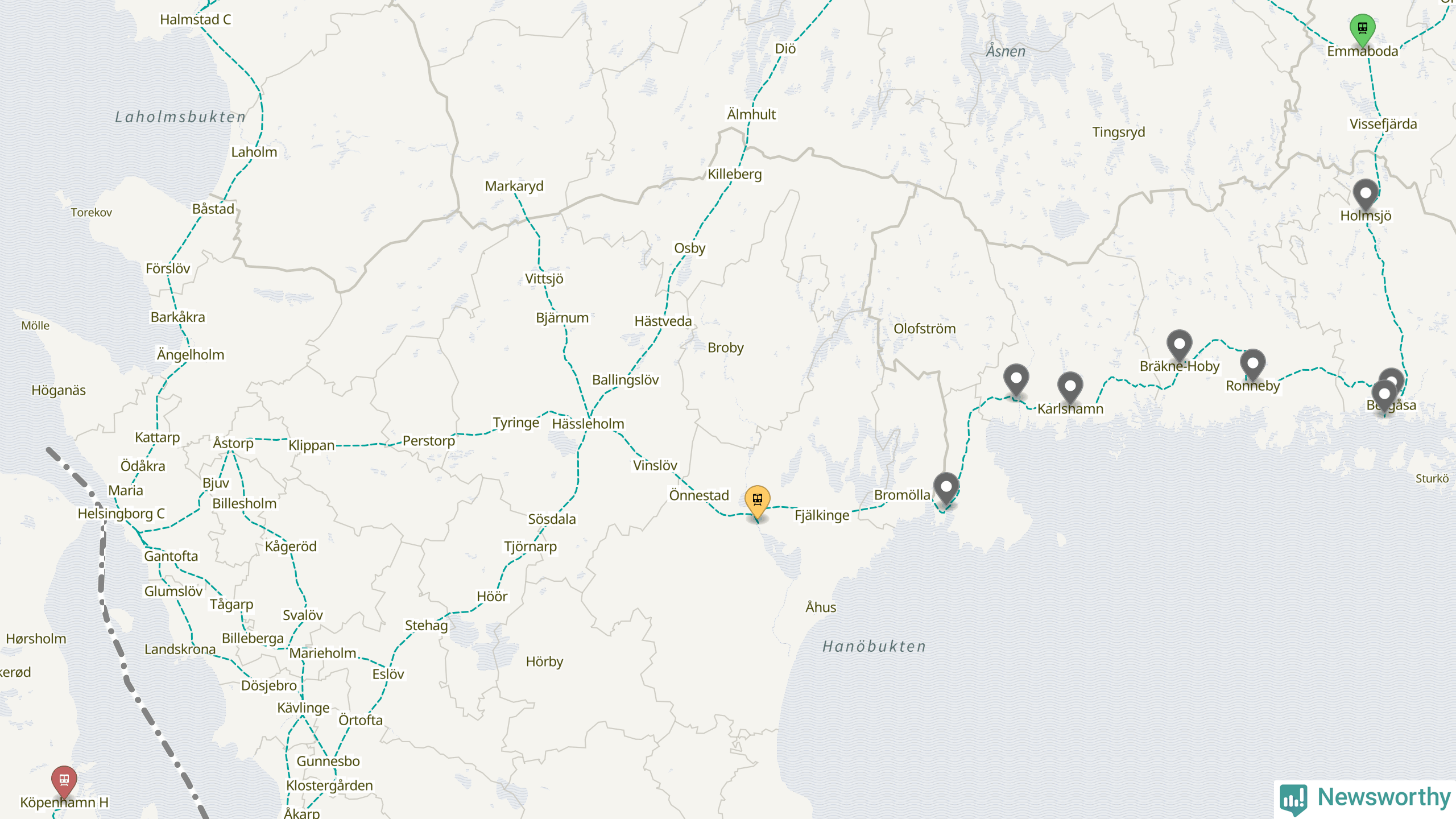1456x819 pixels.
Task: Click the gray pin above Holmsjö
Action: point(1365,196)
